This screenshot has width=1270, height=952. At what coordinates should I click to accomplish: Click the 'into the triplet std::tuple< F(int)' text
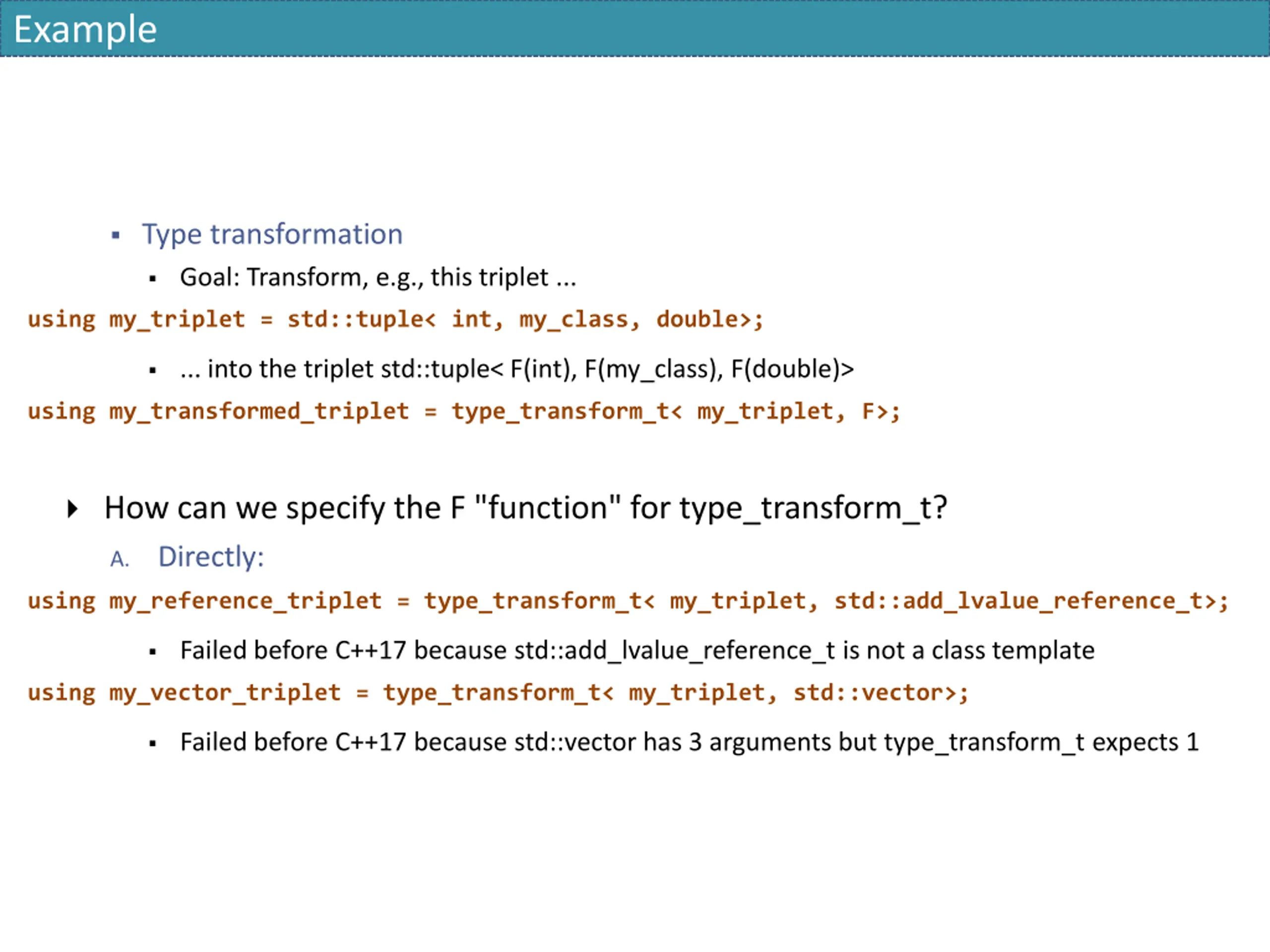[x=517, y=369]
